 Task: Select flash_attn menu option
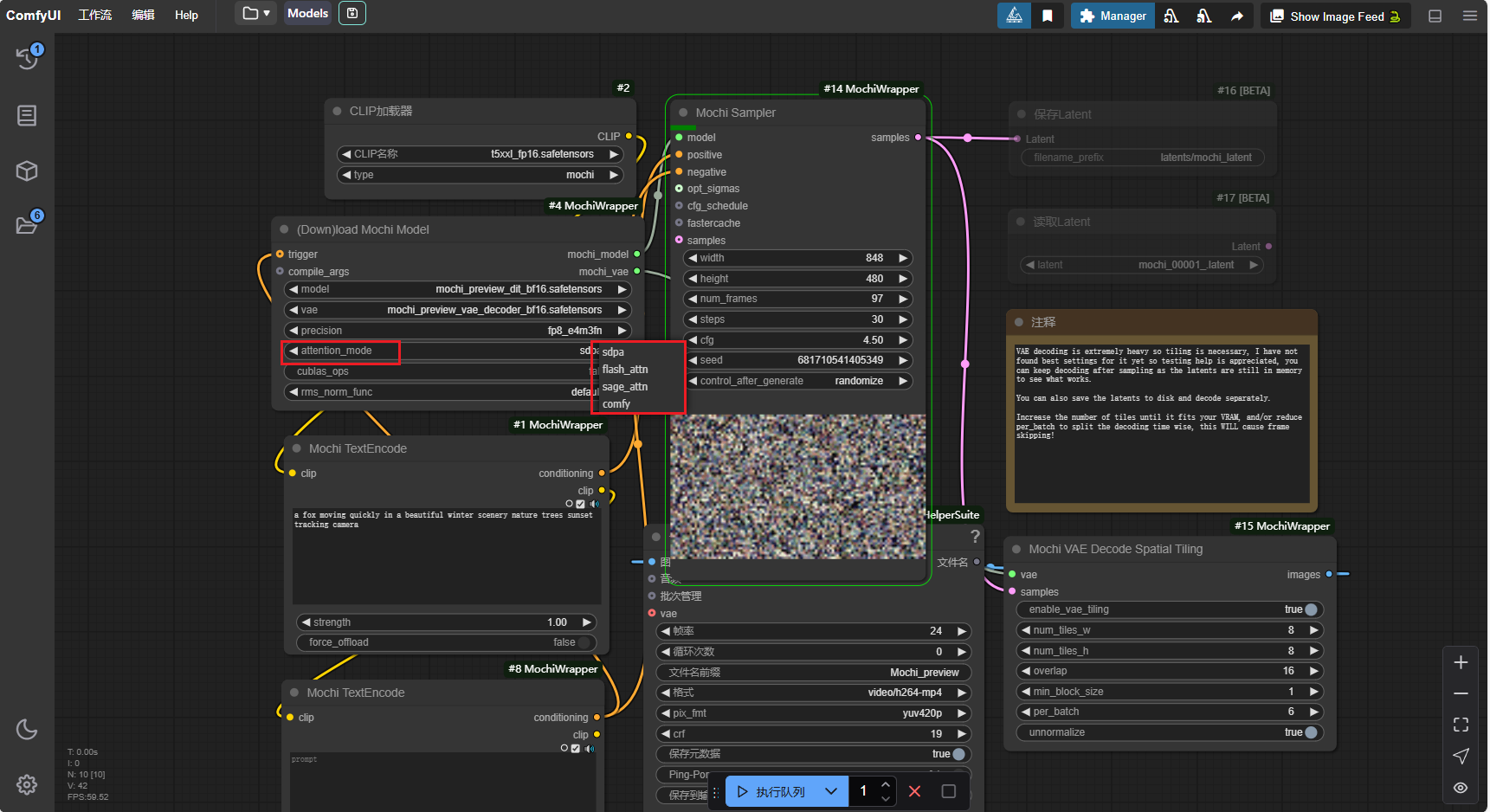(625, 370)
